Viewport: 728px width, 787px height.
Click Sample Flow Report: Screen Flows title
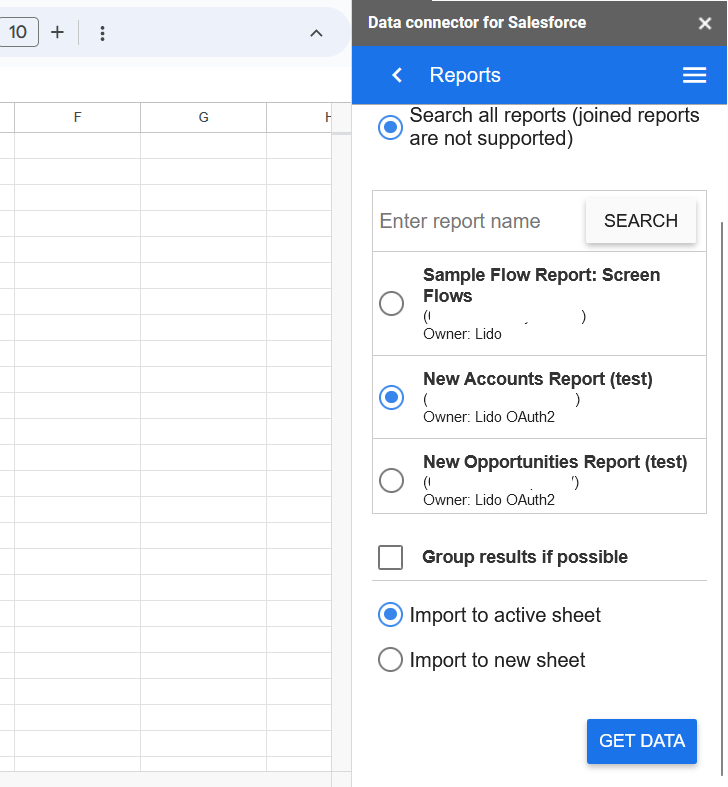pyautogui.click(x=541, y=285)
